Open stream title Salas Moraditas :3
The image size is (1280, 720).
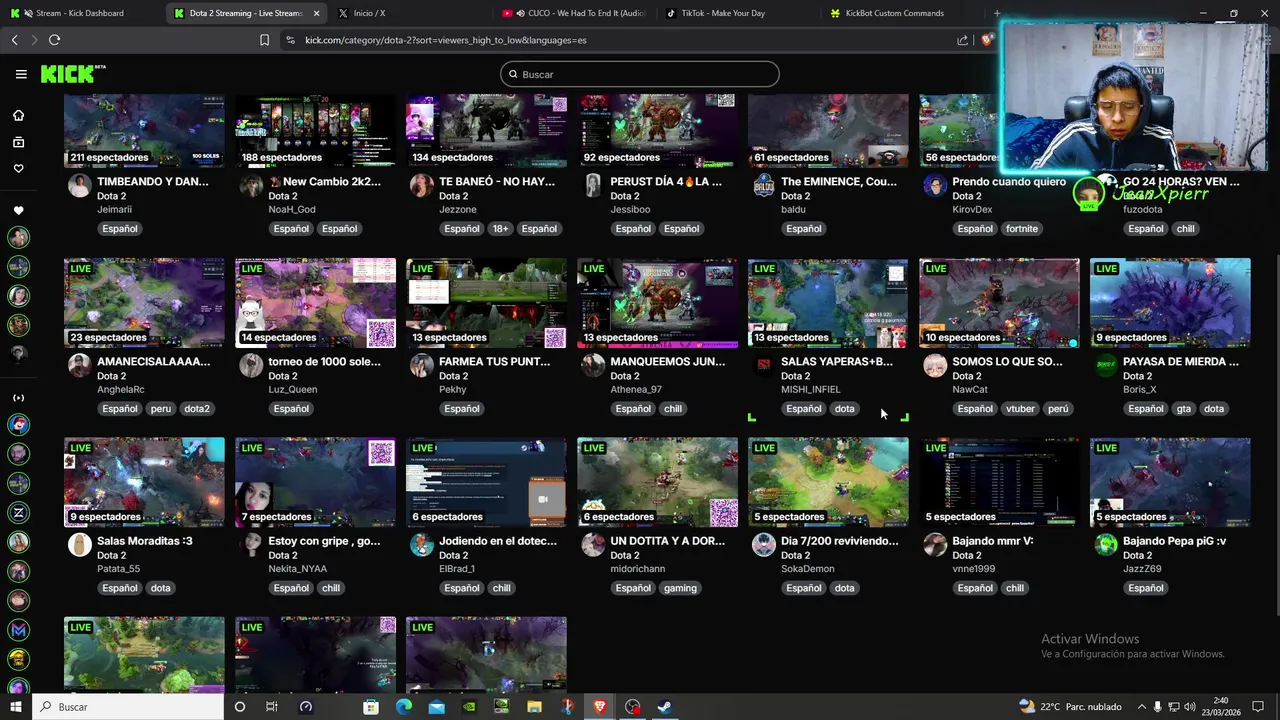click(x=145, y=541)
